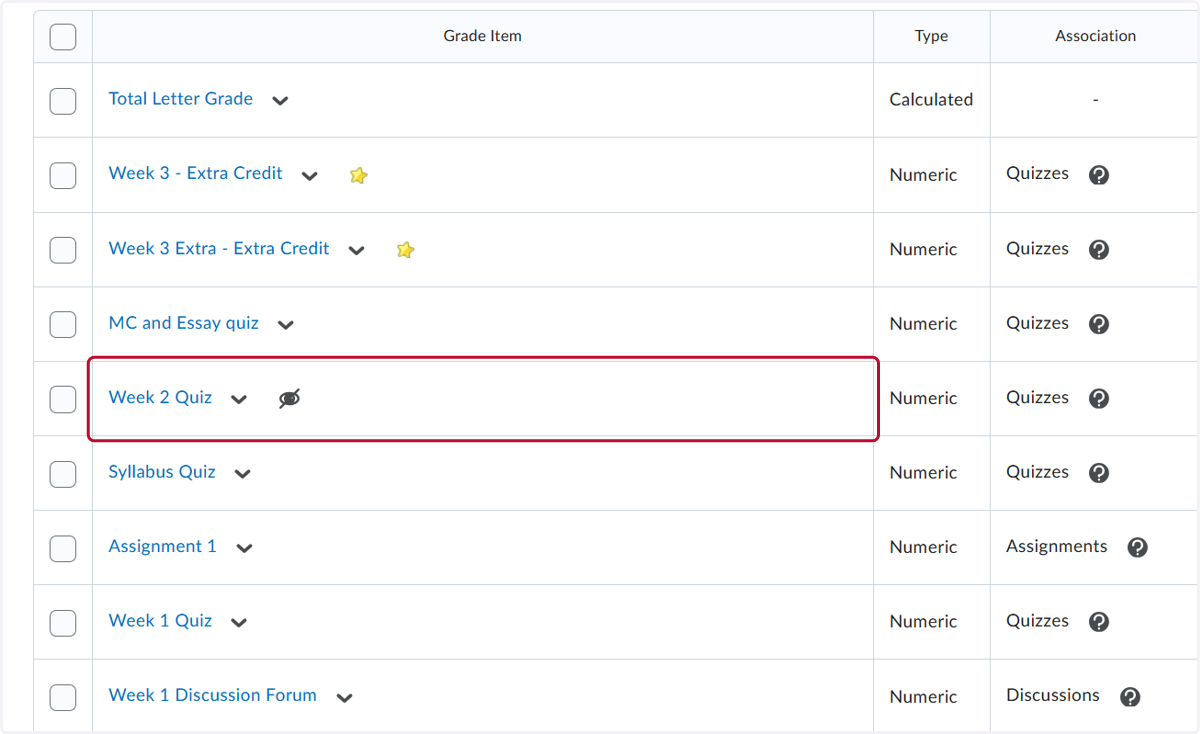1200x734 pixels.
Task: Click Numeric type in Week 2 Quiz row
Action: pyautogui.click(x=923, y=398)
